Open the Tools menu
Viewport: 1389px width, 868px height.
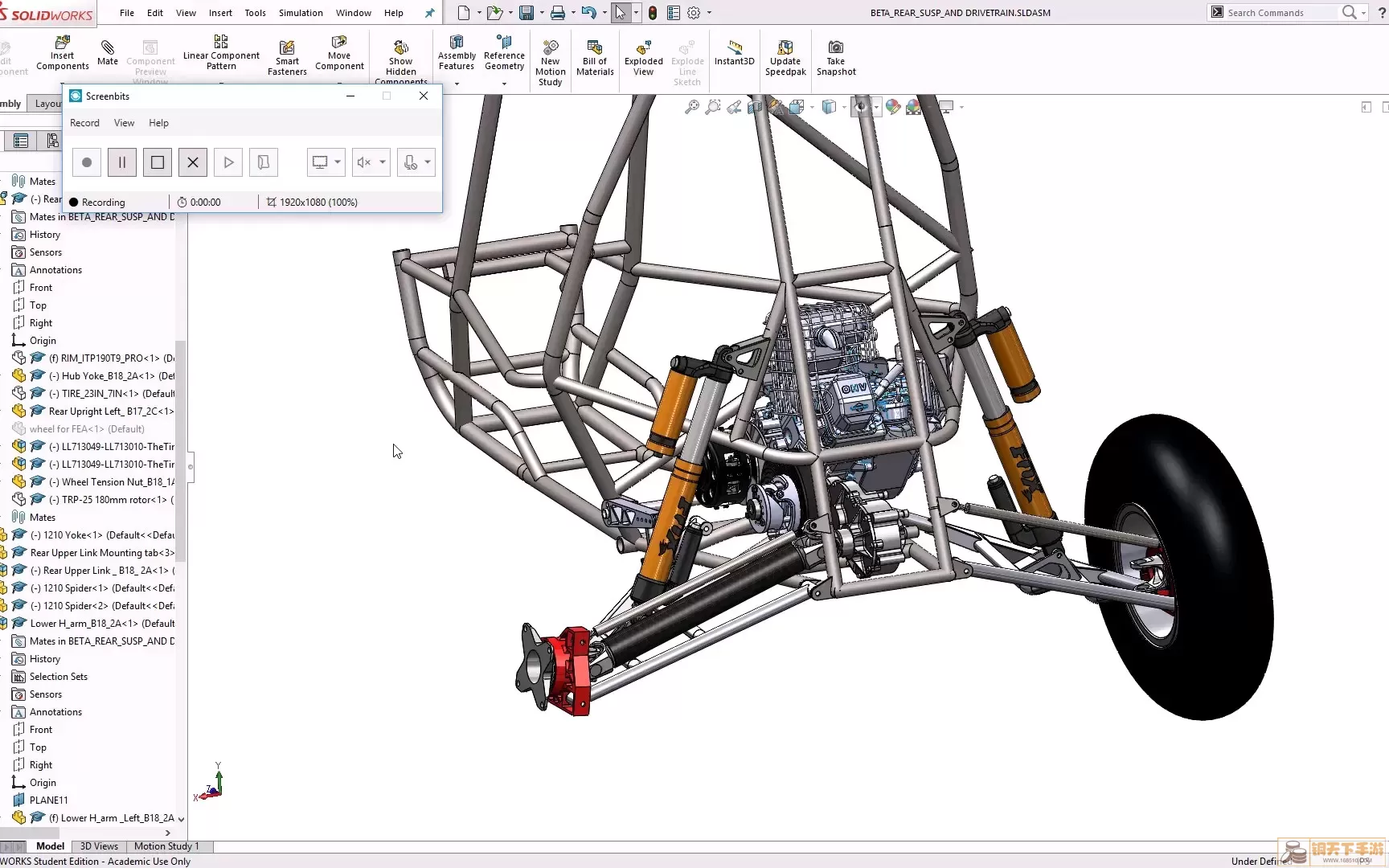tap(255, 13)
